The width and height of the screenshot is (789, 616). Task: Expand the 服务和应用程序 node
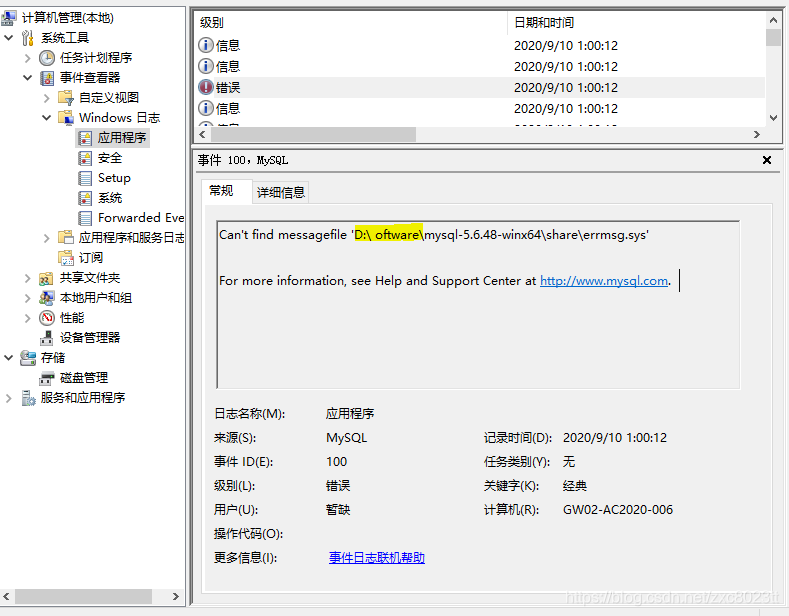(9, 398)
